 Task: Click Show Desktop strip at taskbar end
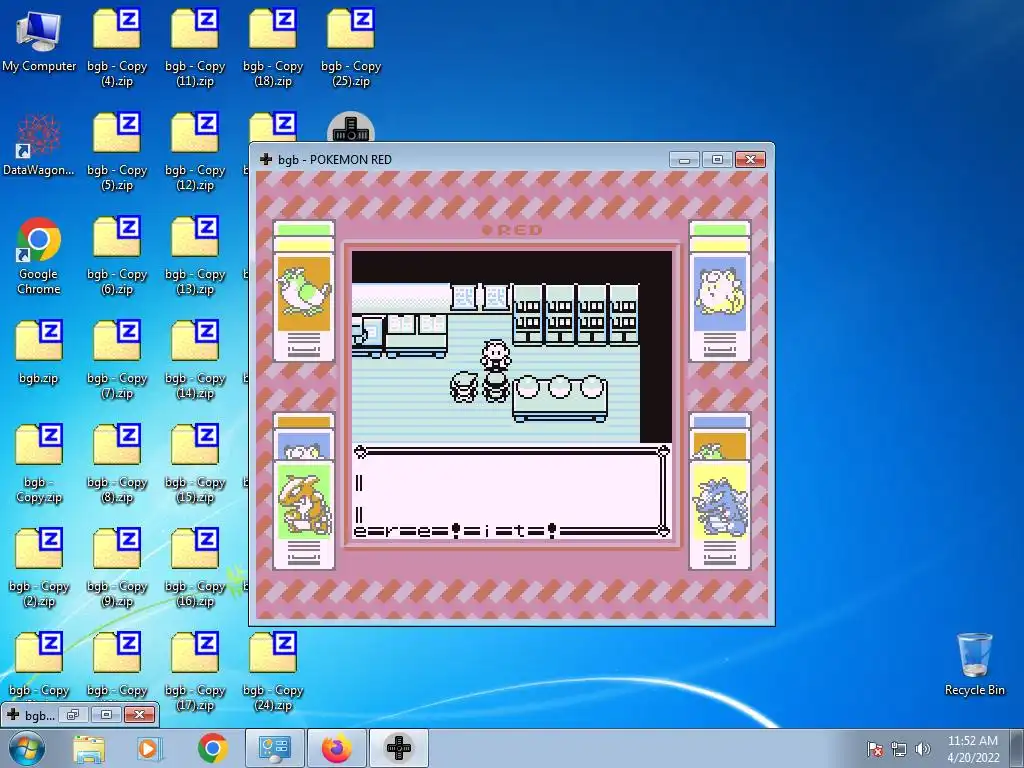(x=1017, y=748)
